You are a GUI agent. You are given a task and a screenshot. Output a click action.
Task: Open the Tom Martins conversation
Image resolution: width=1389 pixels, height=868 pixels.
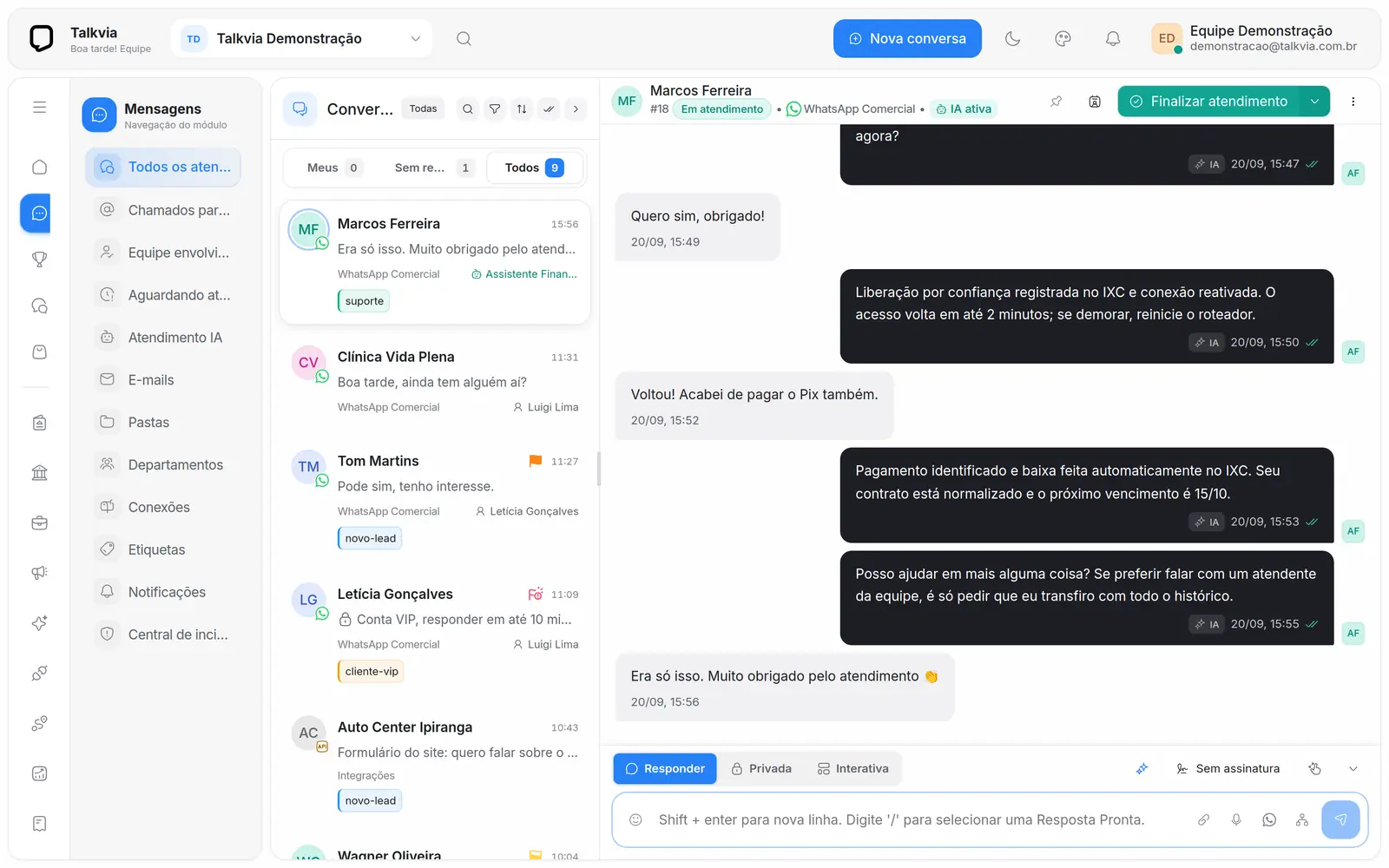[435, 498]
